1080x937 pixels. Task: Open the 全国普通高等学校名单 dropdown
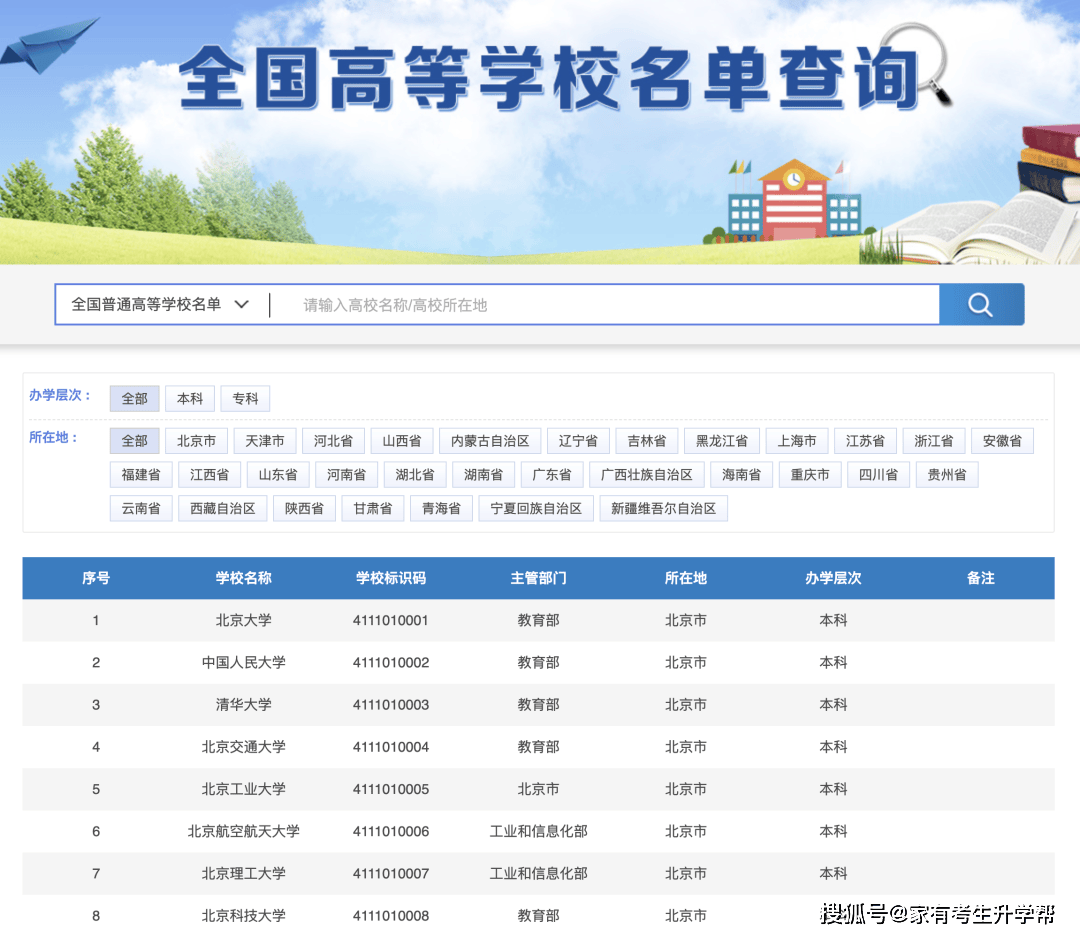click(160, 305)
